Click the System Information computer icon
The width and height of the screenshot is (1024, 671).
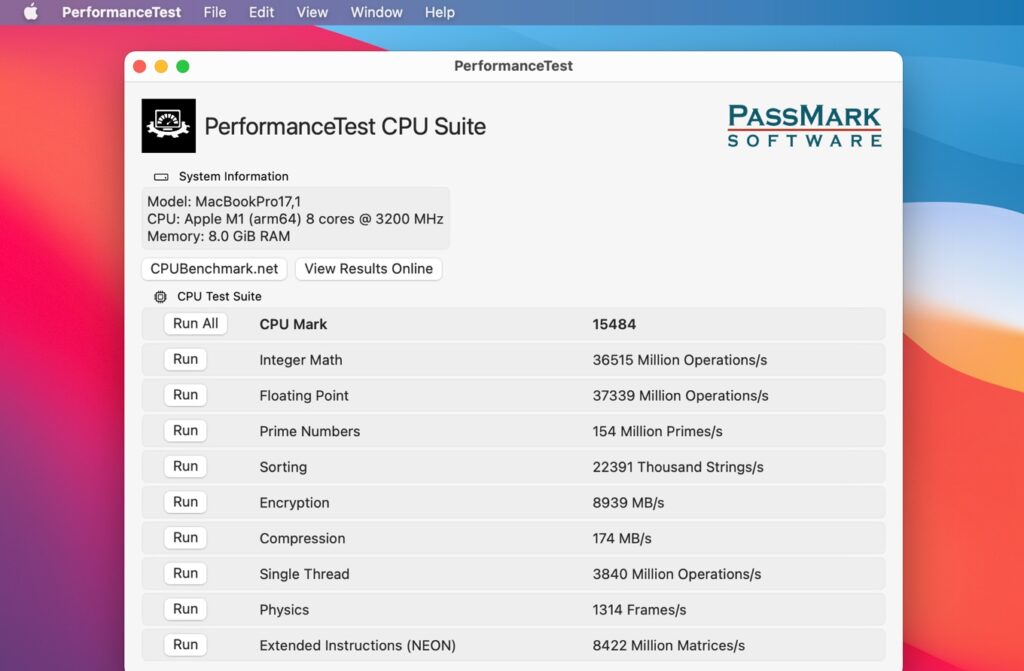point(161,176)
